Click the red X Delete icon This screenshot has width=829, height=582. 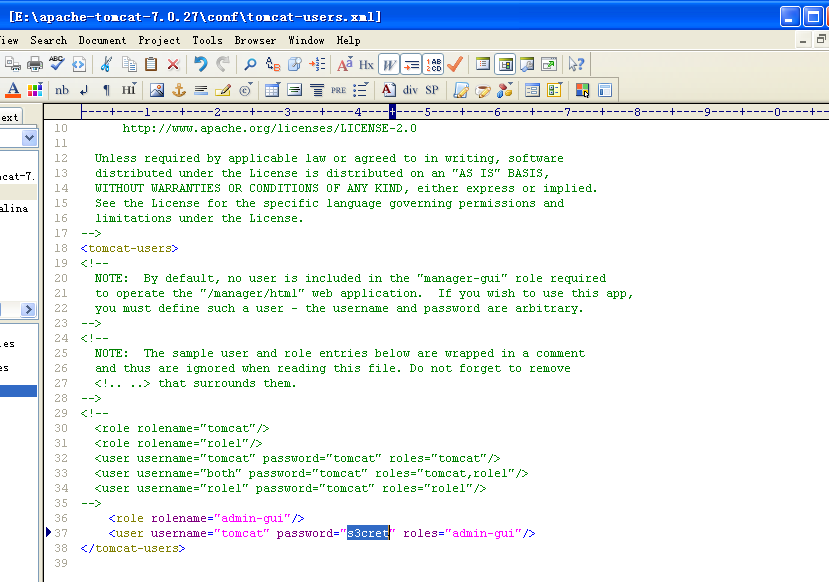pos(173,64)
